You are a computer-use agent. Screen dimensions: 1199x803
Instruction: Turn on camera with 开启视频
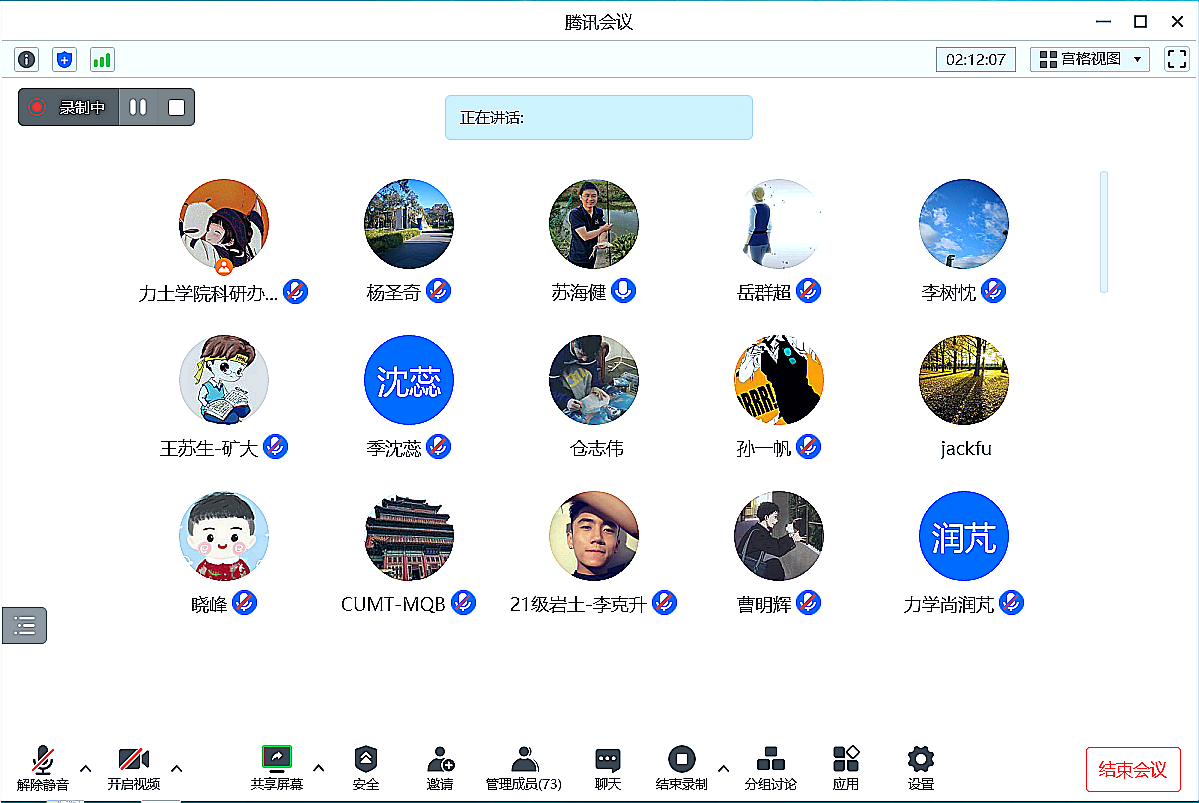click(133, 768)
